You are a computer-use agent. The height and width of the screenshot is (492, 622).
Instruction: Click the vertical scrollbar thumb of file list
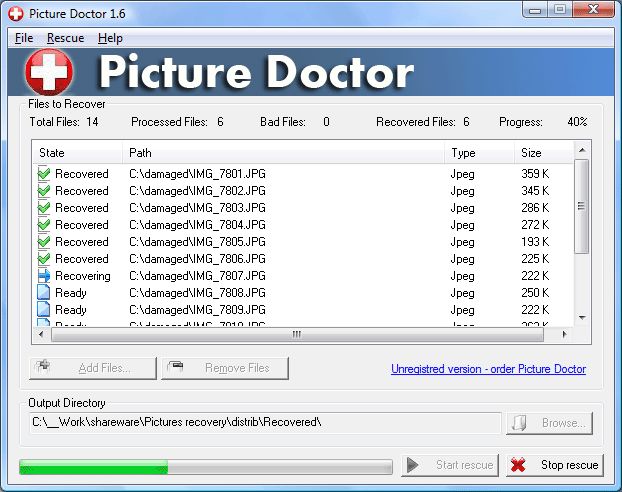[582, 206]
